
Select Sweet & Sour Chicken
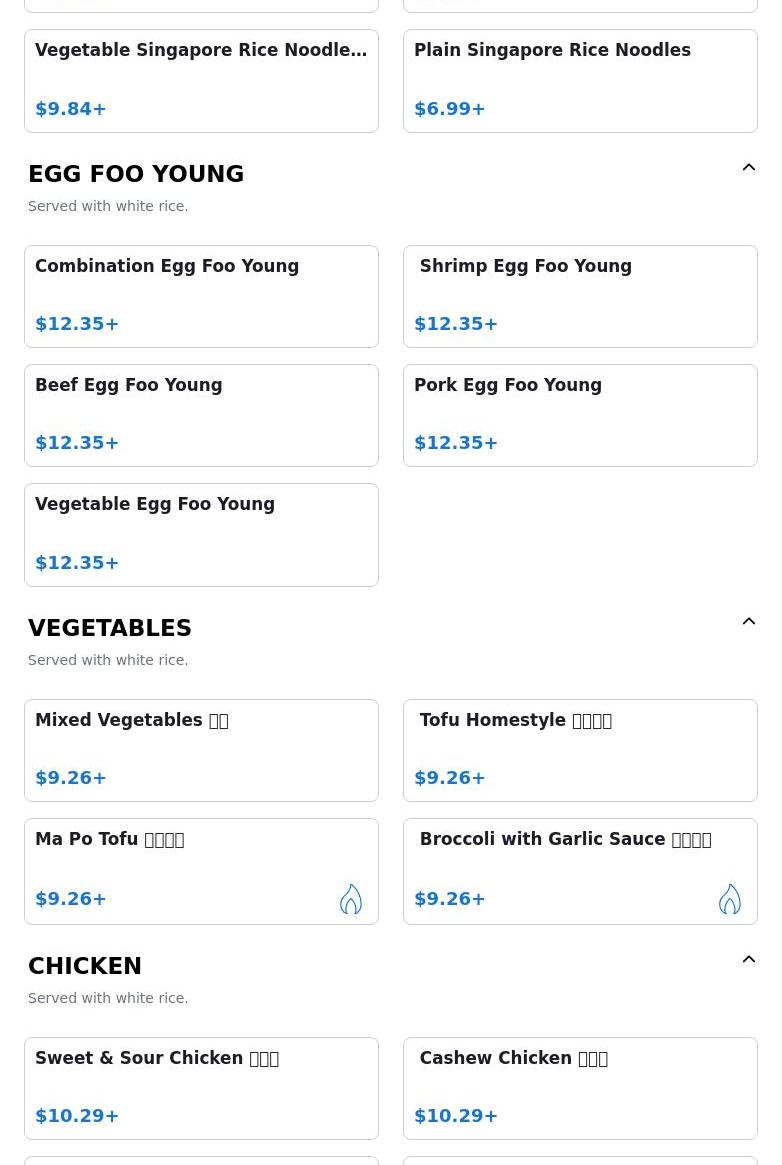point(201,1088)
